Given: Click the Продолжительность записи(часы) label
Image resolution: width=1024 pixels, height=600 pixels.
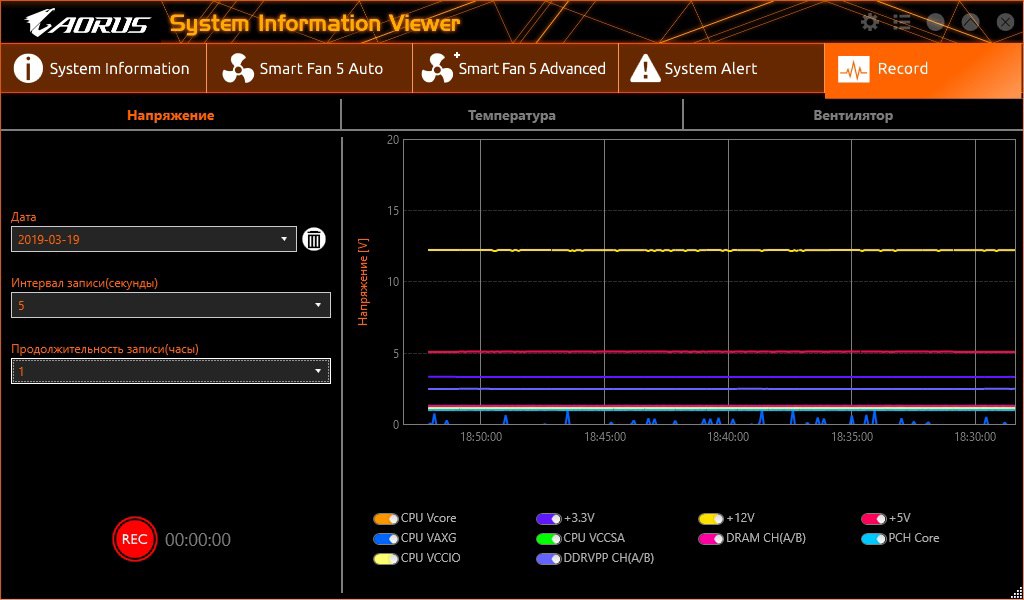Looking at the screenshot, I should pyautogui.click(x=104, y=349).
